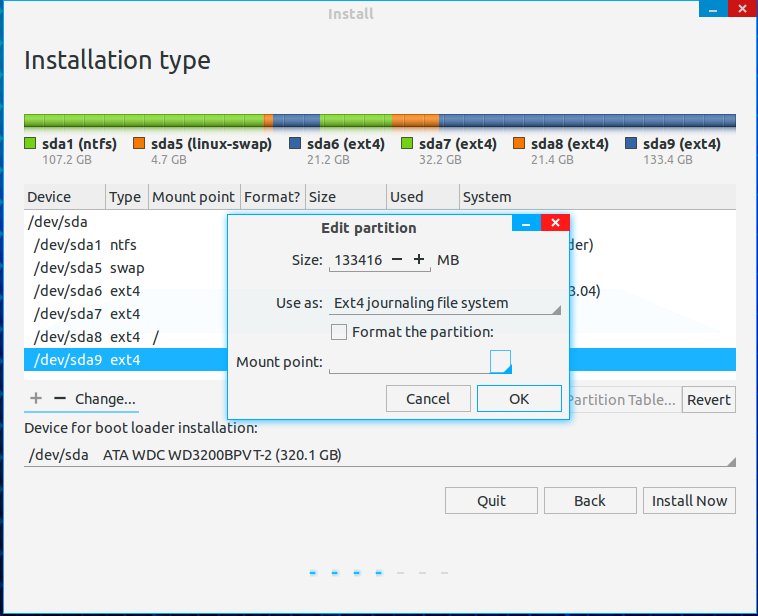Expand the Mount point dropdown arrow
The width and height of the screenshot is (758, 616).
pyautogui.click(x=501, y=361)
